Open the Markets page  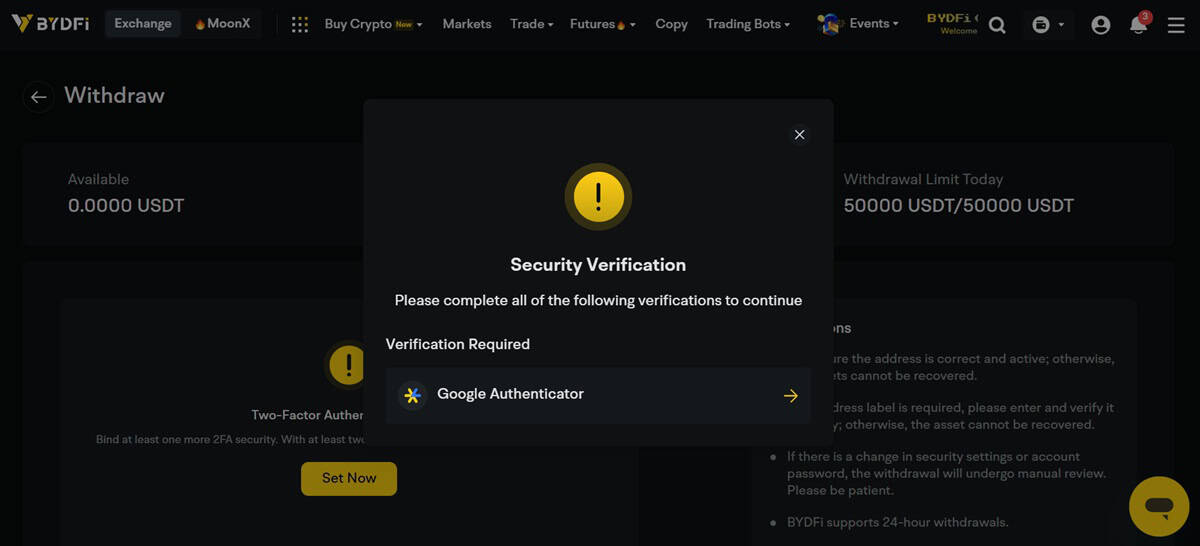point(467,24)
